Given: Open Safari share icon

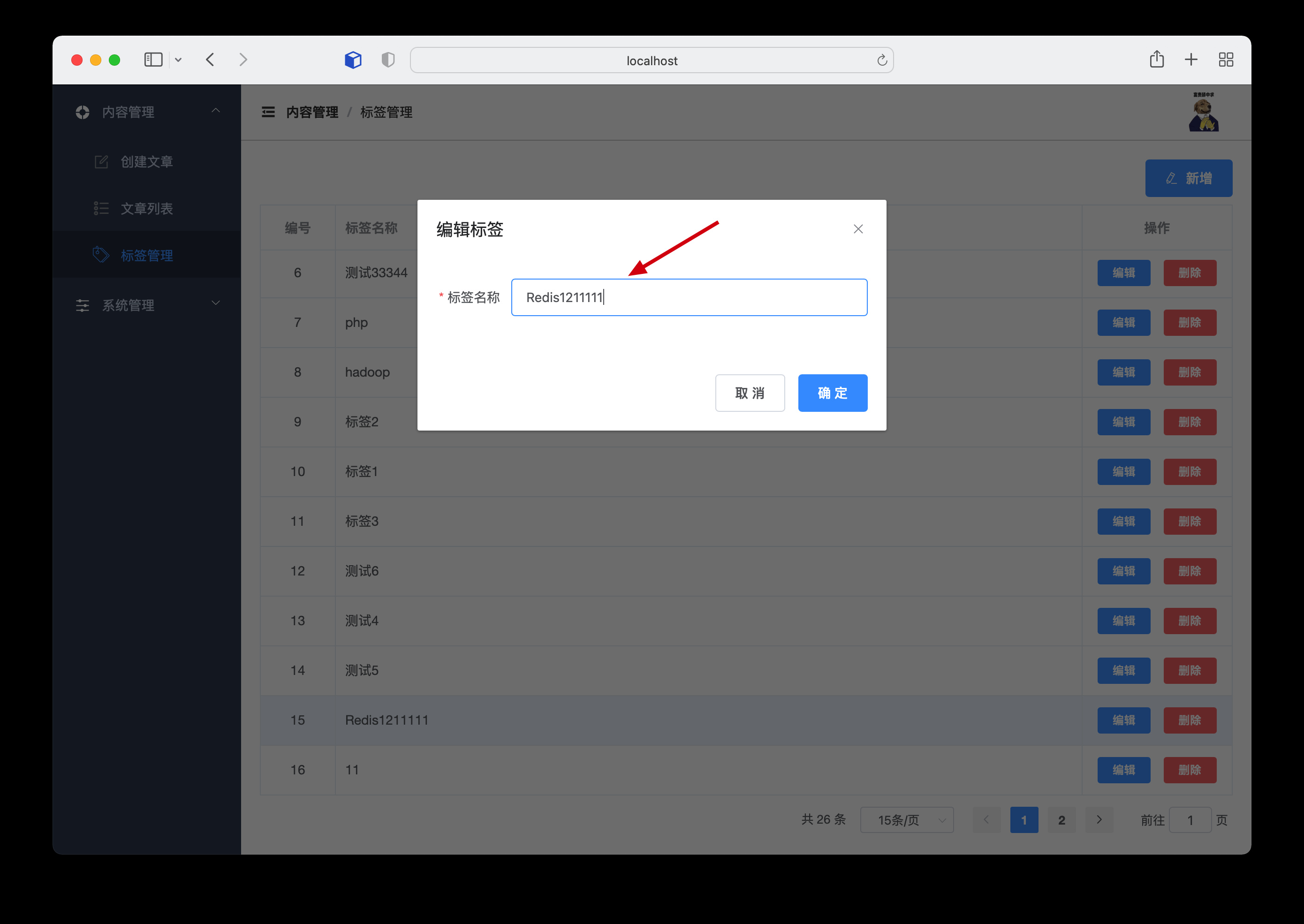Looking at the screenshot, I should click(1156, 60).
